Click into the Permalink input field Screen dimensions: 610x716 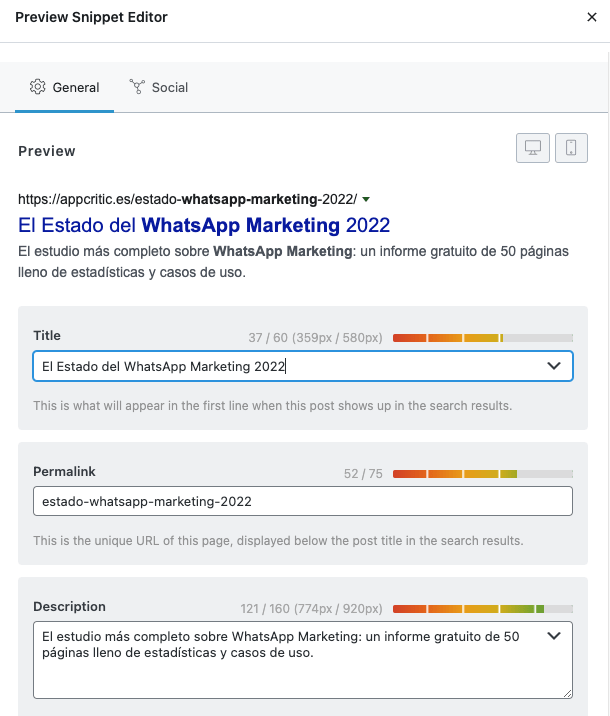point(300,501)
